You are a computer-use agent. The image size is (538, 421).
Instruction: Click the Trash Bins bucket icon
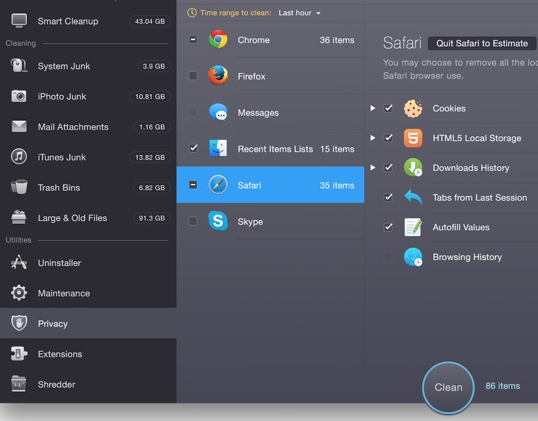(19, 187)
